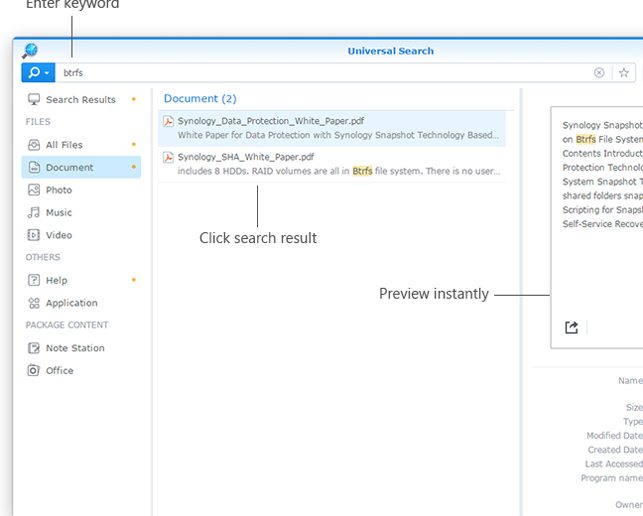Click the Document (2) results heading
Viewport: 643px width, 516px height.
coord(200,98)
